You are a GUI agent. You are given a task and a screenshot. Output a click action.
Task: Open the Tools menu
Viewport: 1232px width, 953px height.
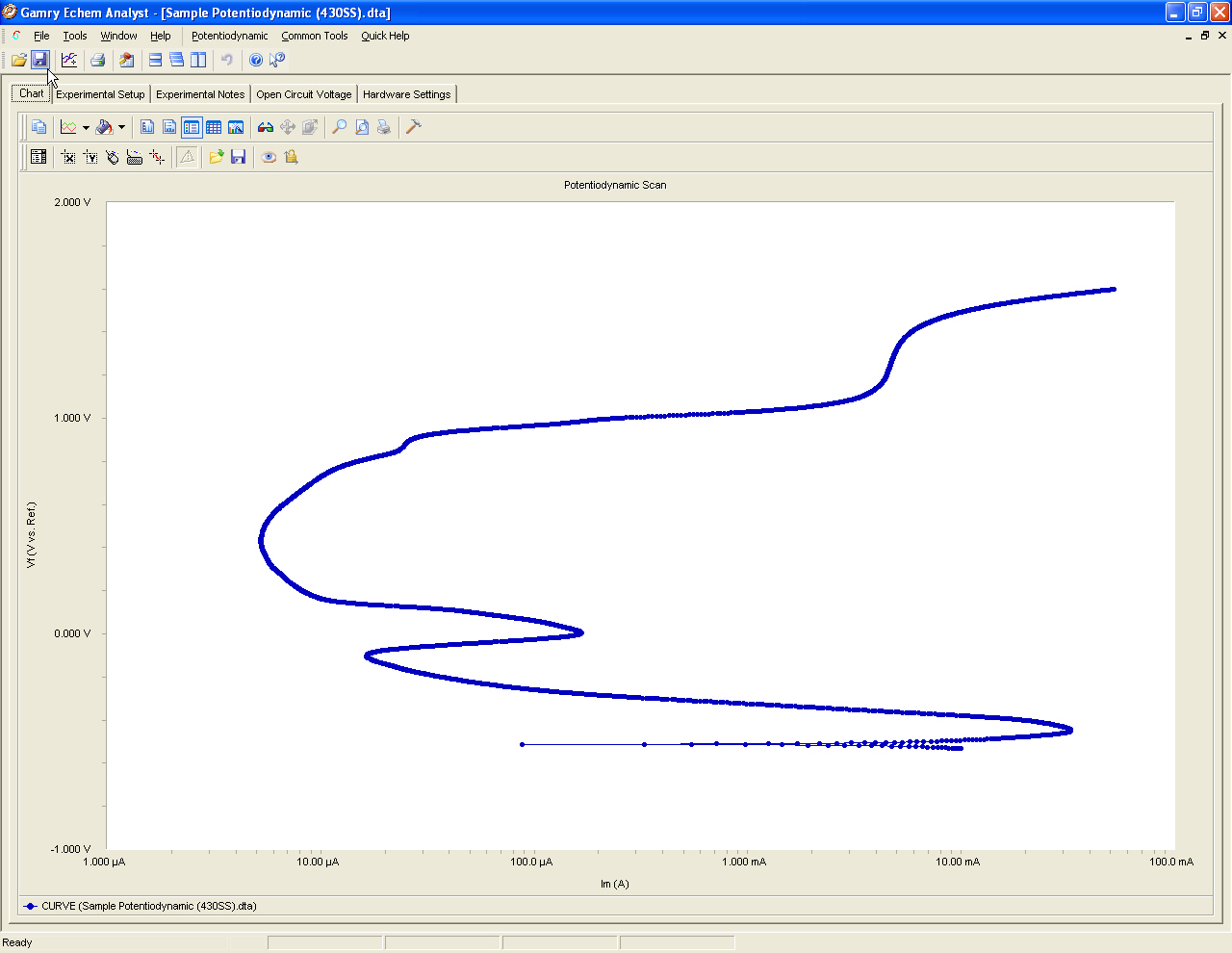click(x=75, y=36)
